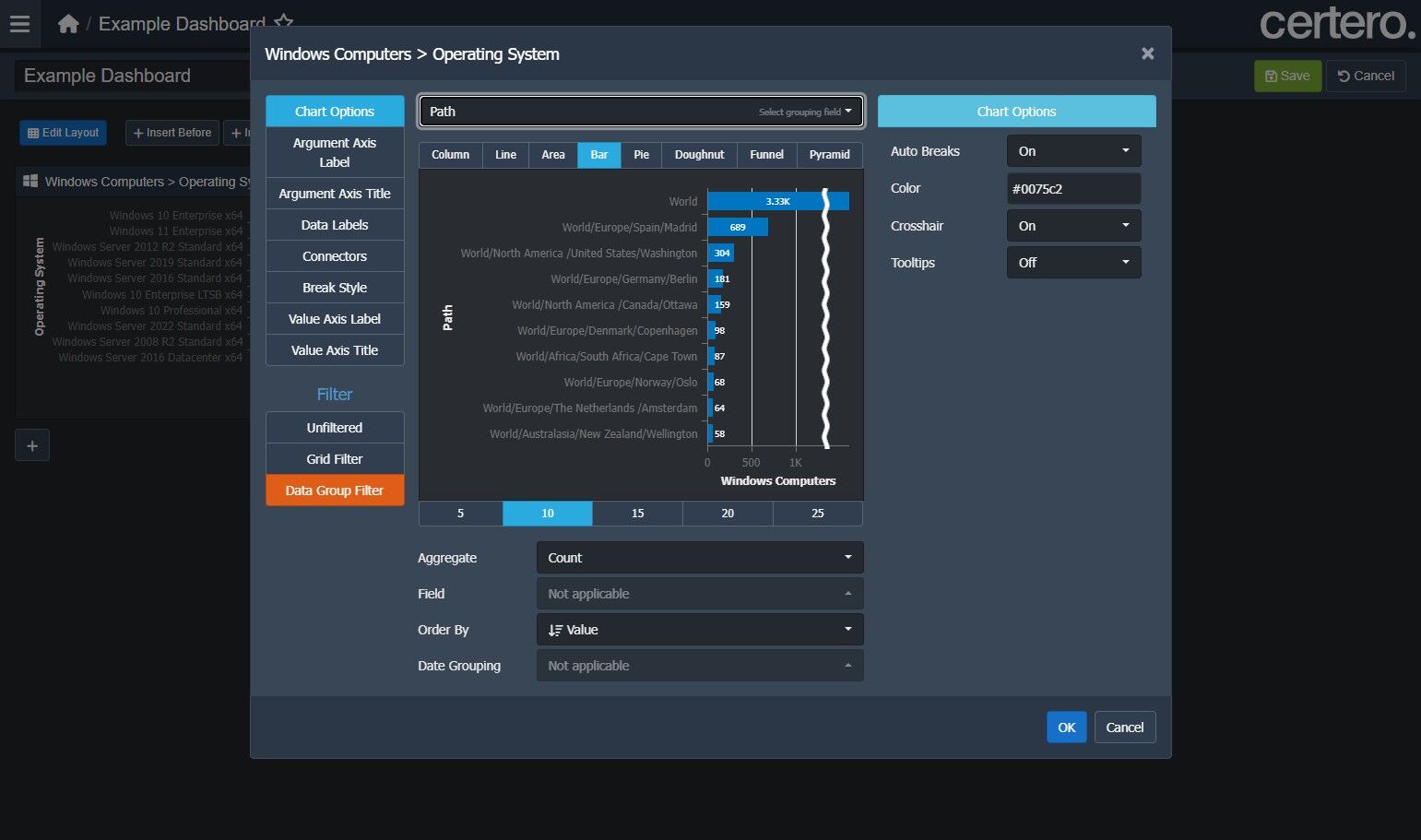Open Argument Axis Title settings
The image size is (1421, 840).
[x=335, y=194]
